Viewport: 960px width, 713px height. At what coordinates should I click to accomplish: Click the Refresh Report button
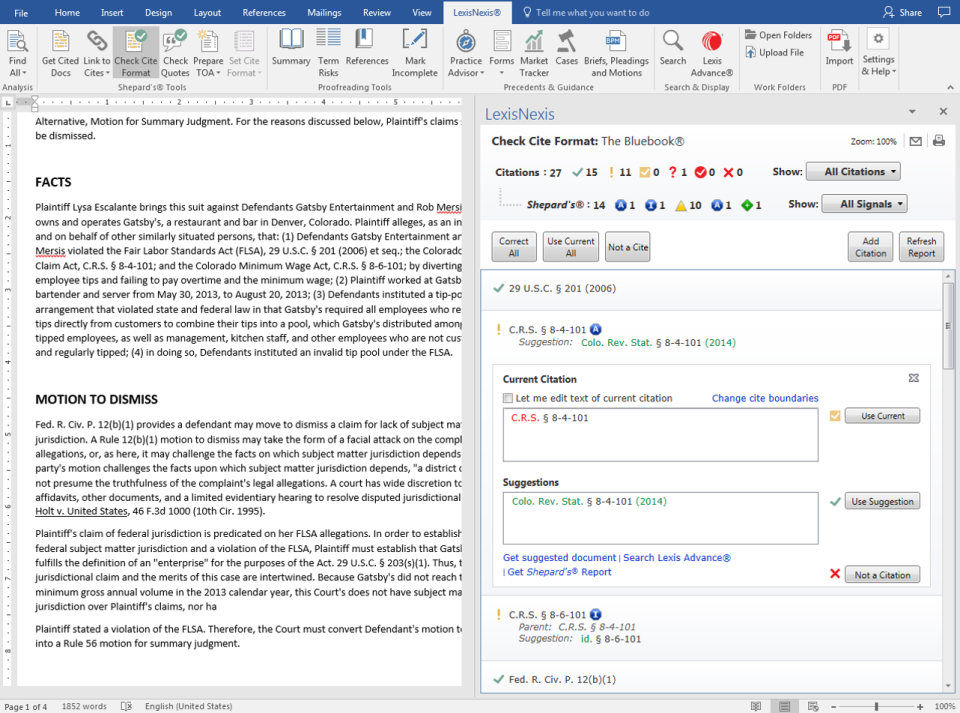point(921,244)
